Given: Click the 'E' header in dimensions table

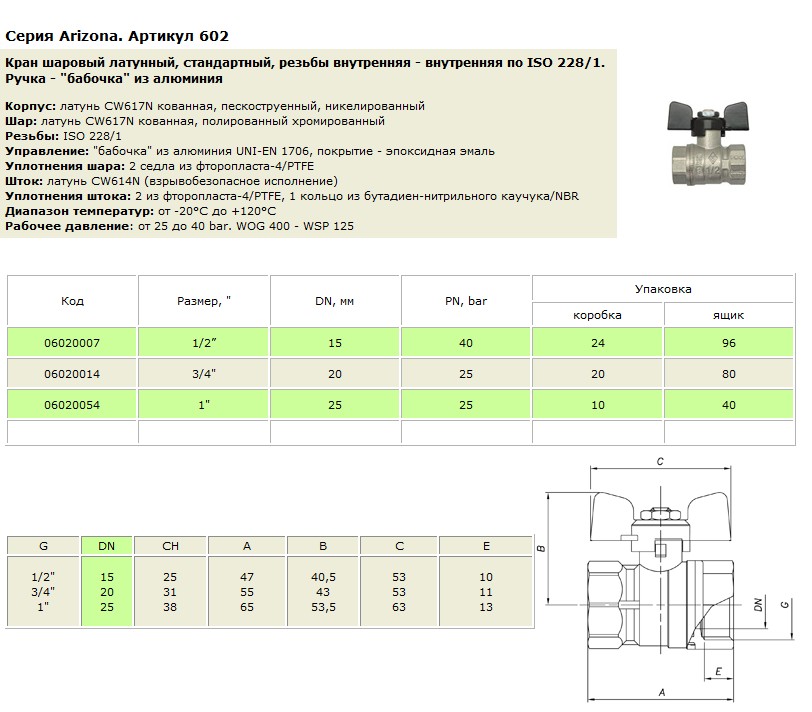Looking at the screenshot, I should [x=486, y=547].
